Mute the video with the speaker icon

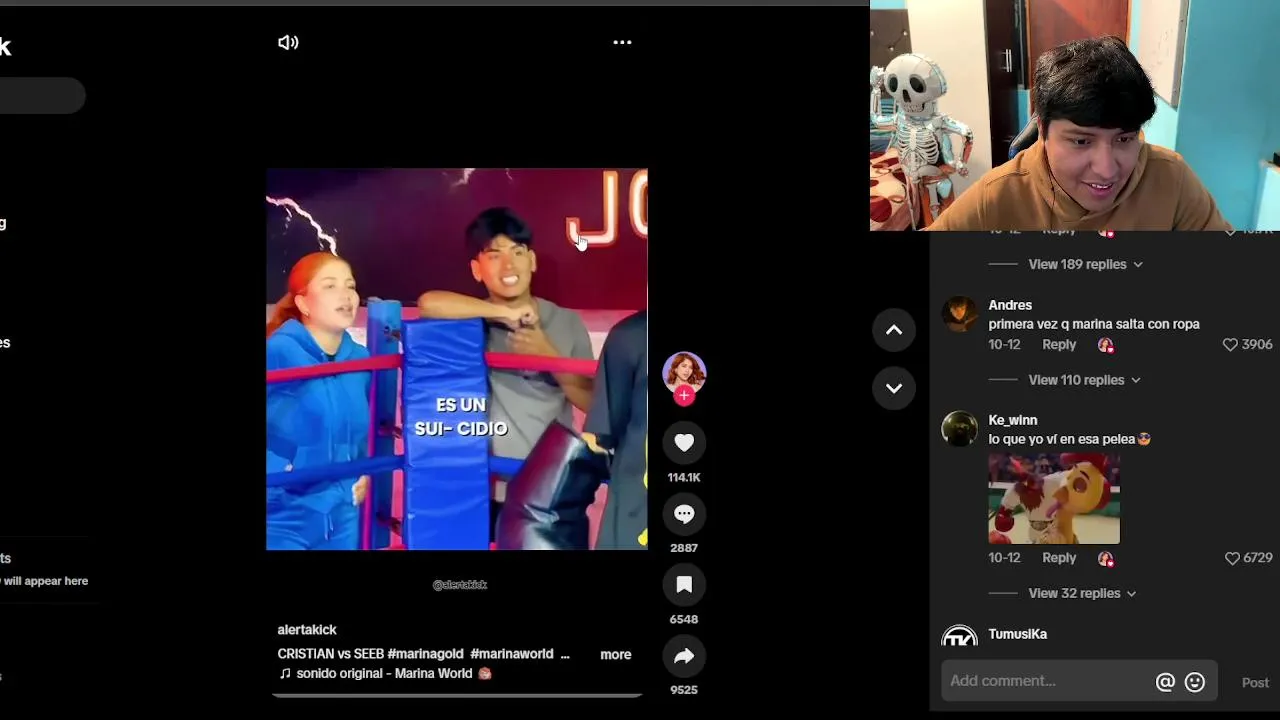288,42
